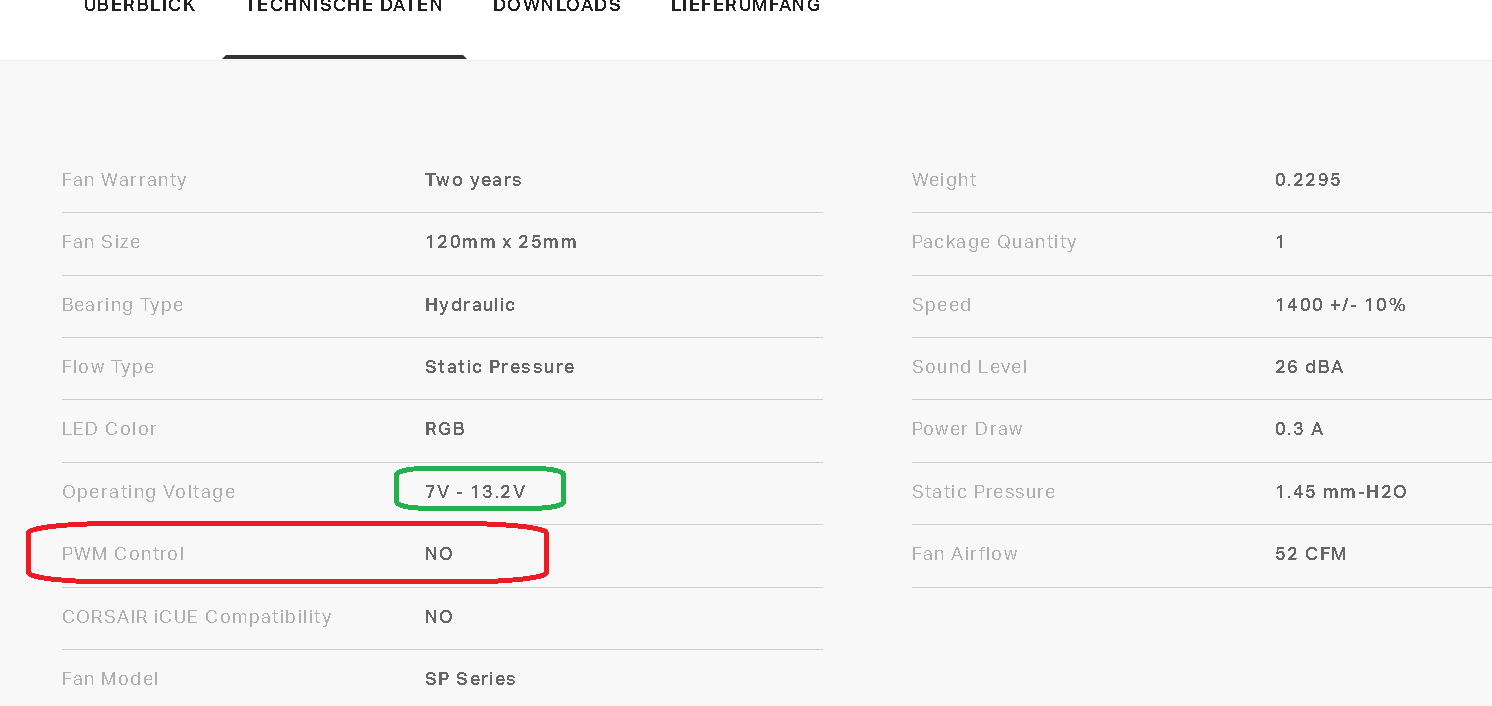This screenshot has height=706, width=1492.
Task: Click the 26 dBA sound level value
Action: click(1309, 367)
